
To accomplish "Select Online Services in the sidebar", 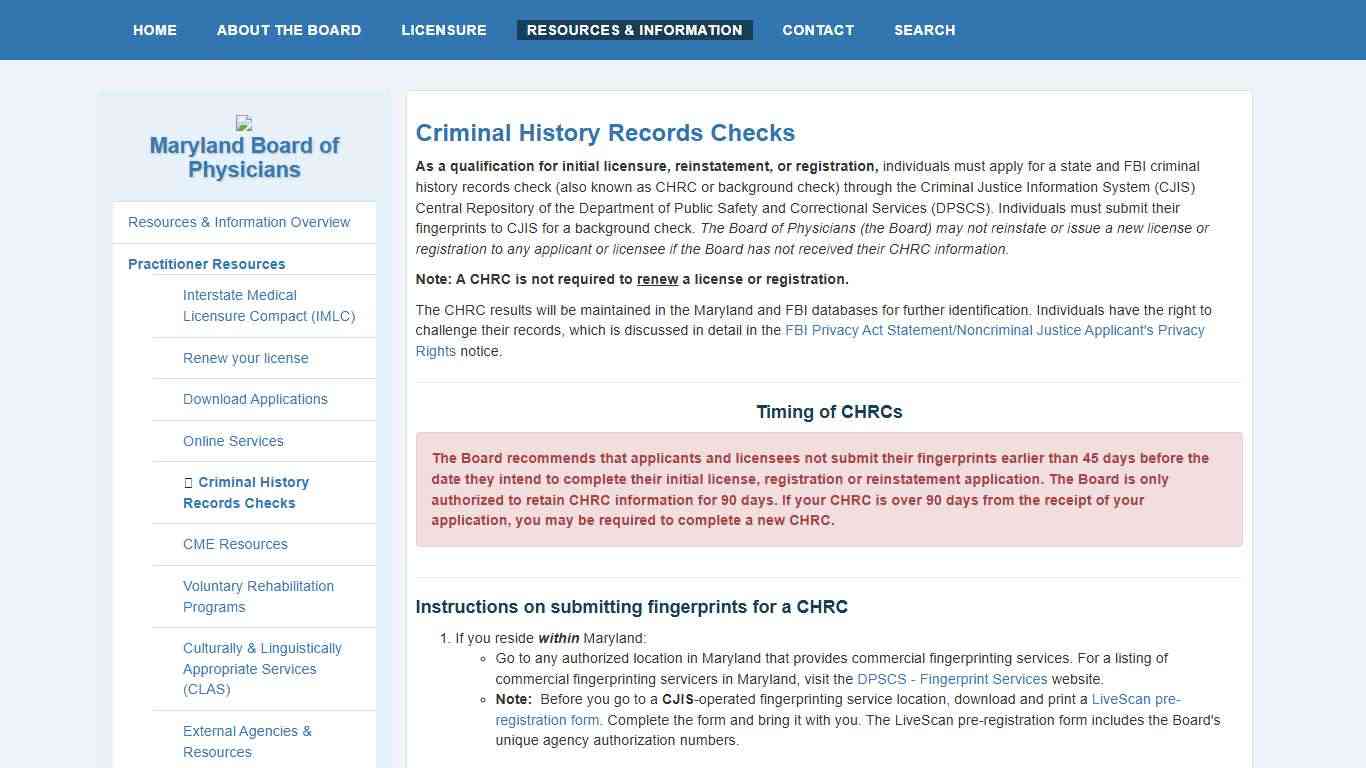I will (233, 441).
